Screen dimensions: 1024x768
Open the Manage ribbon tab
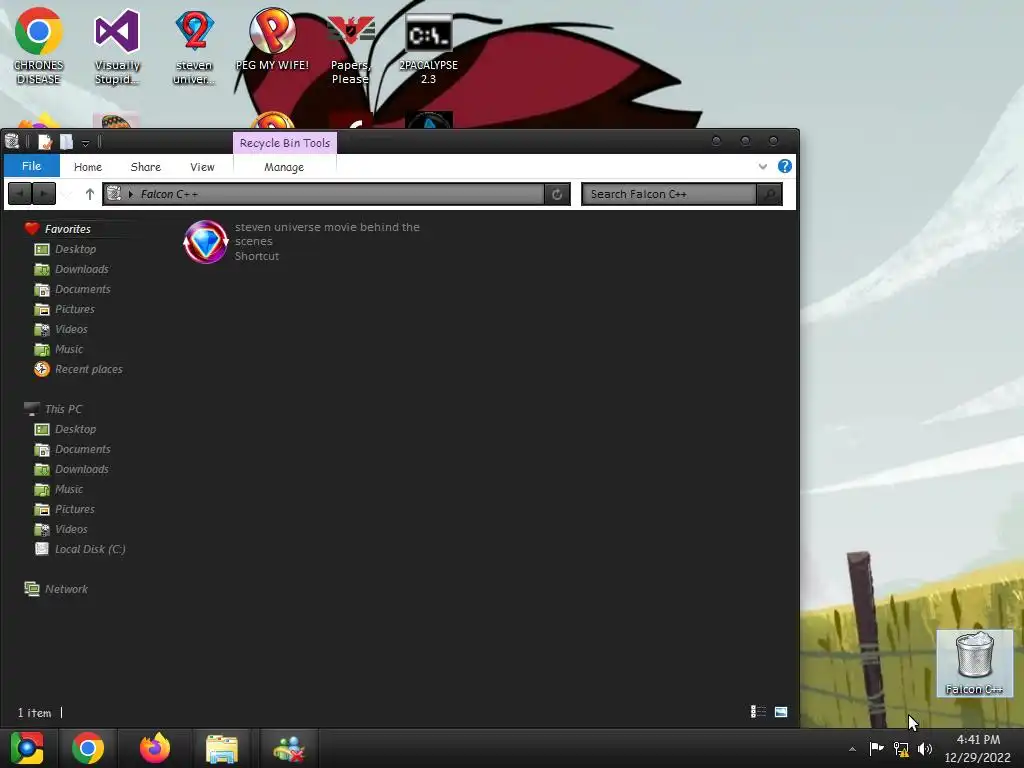tap(284, 167)
